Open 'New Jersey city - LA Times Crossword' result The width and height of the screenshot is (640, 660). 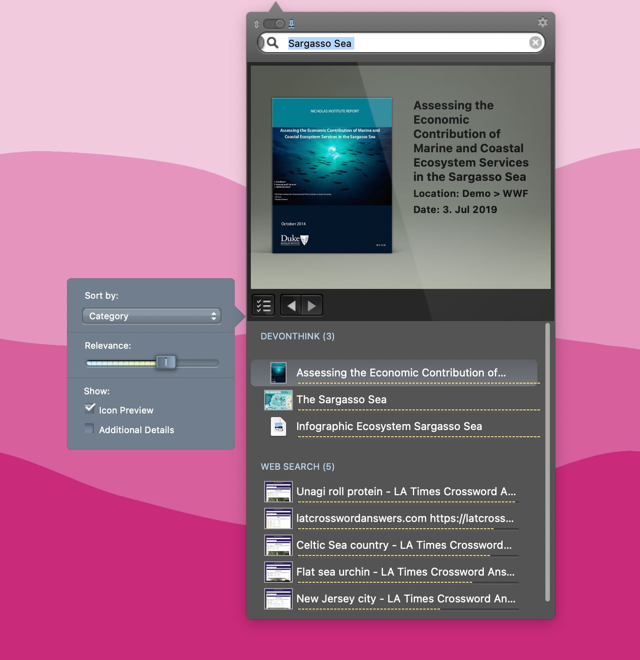pyautogui.click(x=391, y=599)
